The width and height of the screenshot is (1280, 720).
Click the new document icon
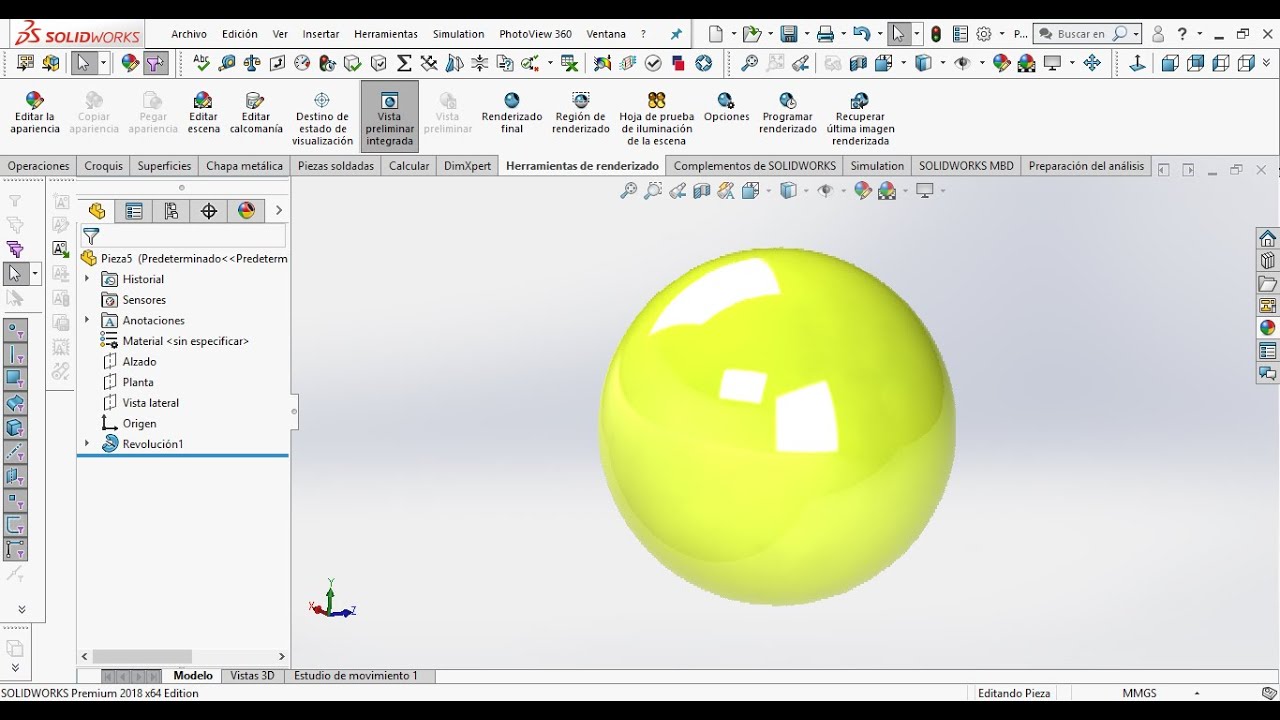coord(716,34)
